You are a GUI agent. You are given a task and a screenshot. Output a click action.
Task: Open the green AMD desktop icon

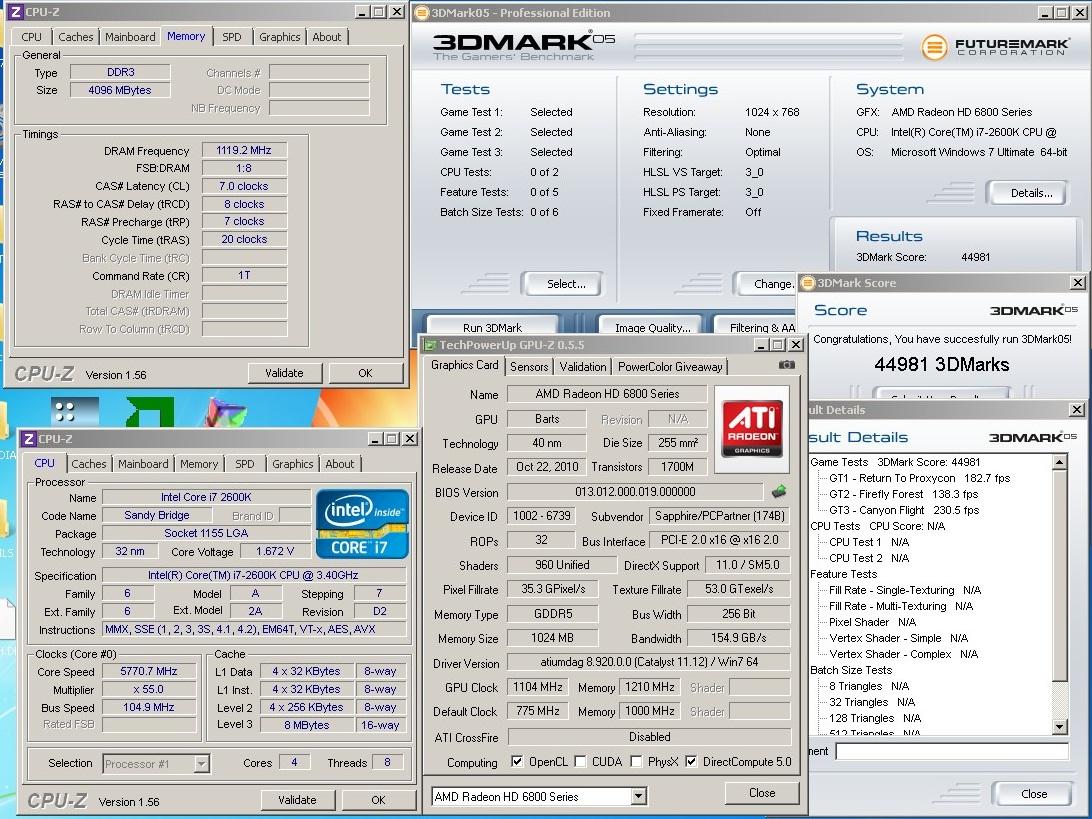150,412
